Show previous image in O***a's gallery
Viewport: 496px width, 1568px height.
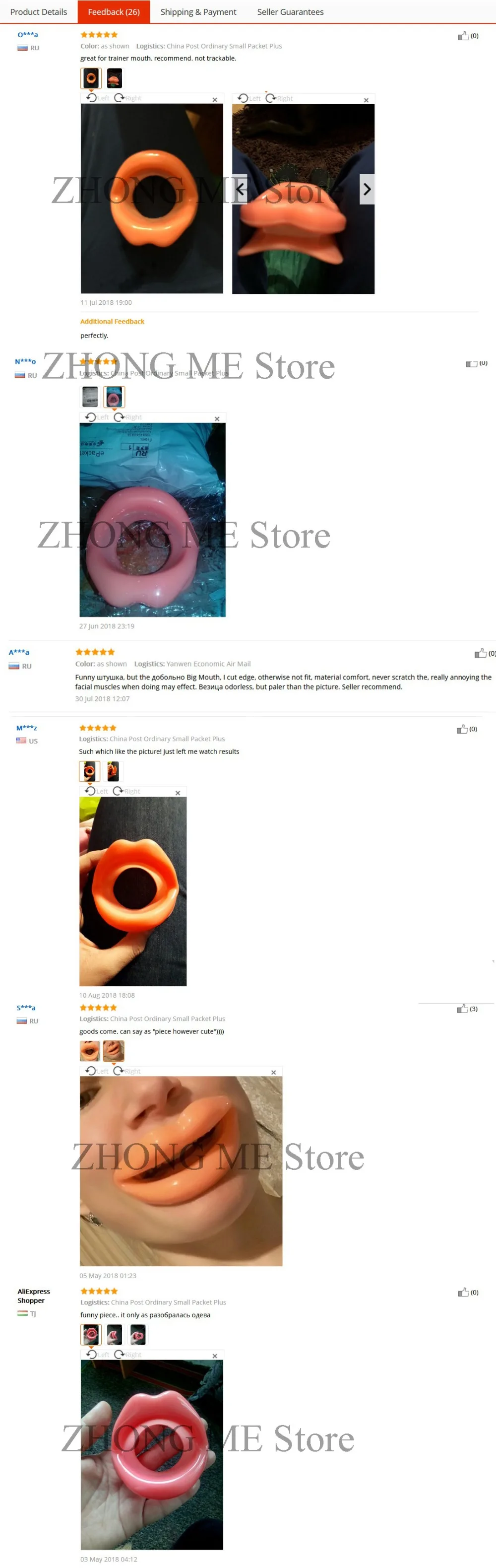[x=241, y=189]
